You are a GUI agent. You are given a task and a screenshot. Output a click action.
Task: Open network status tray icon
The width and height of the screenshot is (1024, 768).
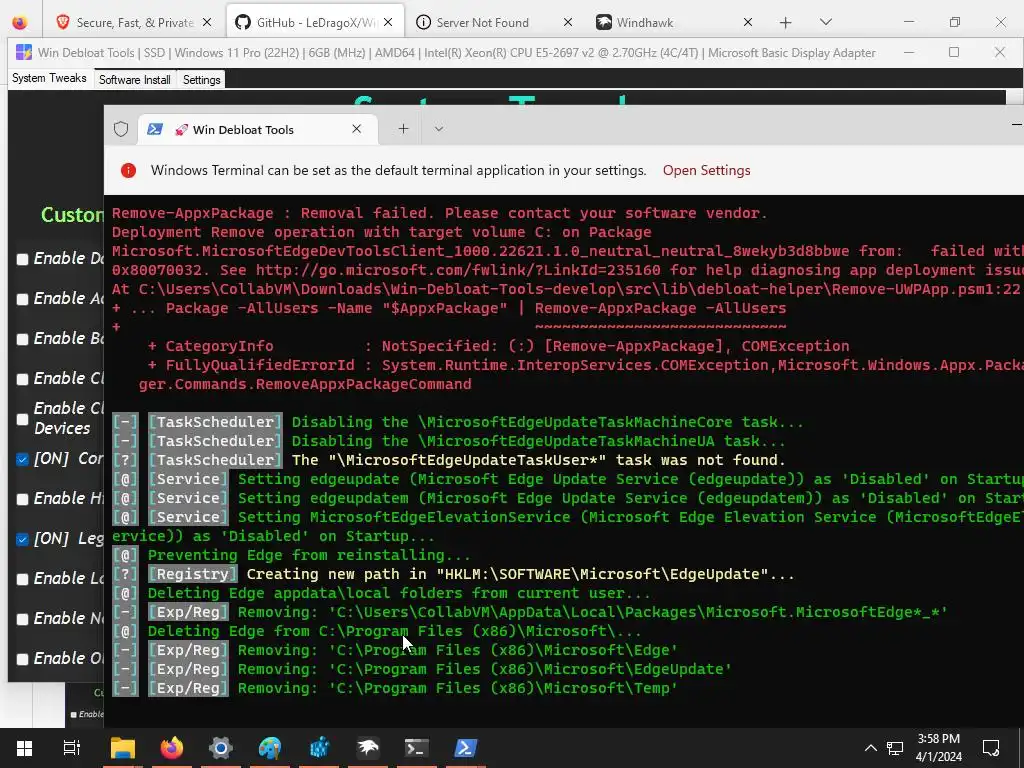[x=895, y=748]
